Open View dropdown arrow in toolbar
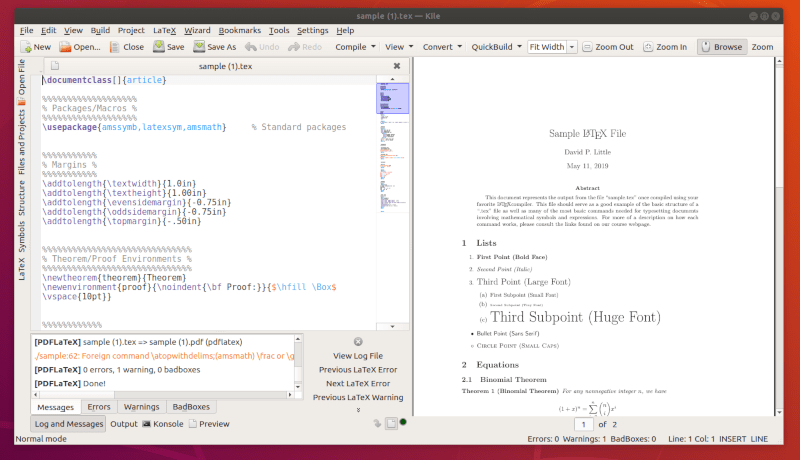The image size is (800, 460). [x=411, y=47]
